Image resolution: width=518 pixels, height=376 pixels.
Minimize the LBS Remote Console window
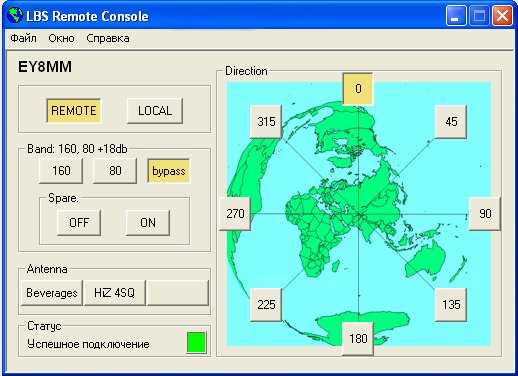click(x=456, y=16)
